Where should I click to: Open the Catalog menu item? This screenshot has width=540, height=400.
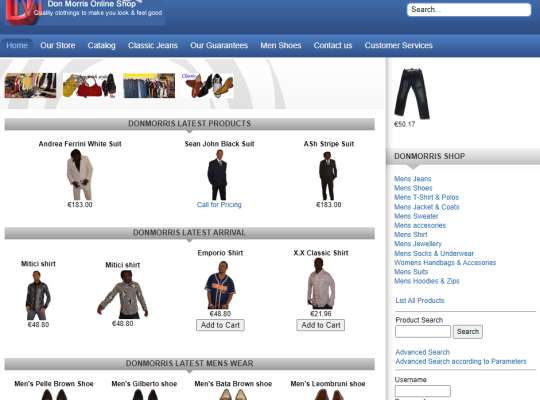101,45
